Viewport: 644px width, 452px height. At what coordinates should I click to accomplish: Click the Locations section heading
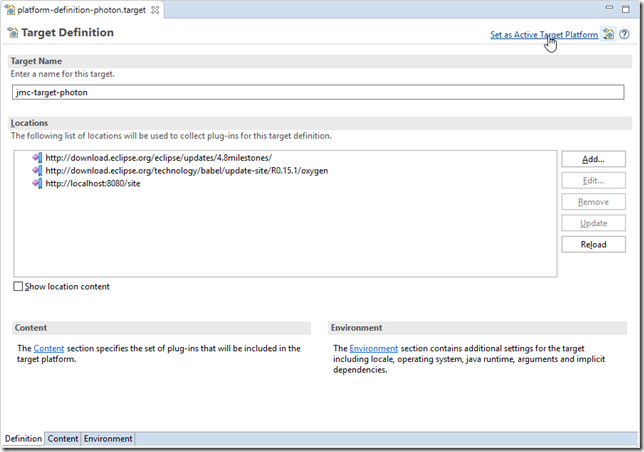pyautogui.click(x=29, y=123)
